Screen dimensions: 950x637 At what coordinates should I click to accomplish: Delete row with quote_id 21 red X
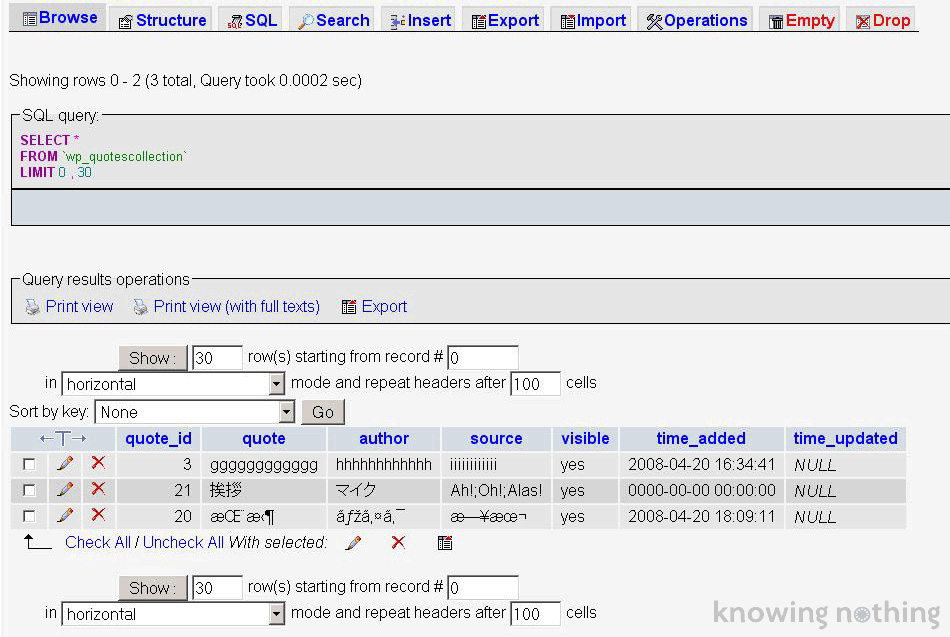pos(98,489)
